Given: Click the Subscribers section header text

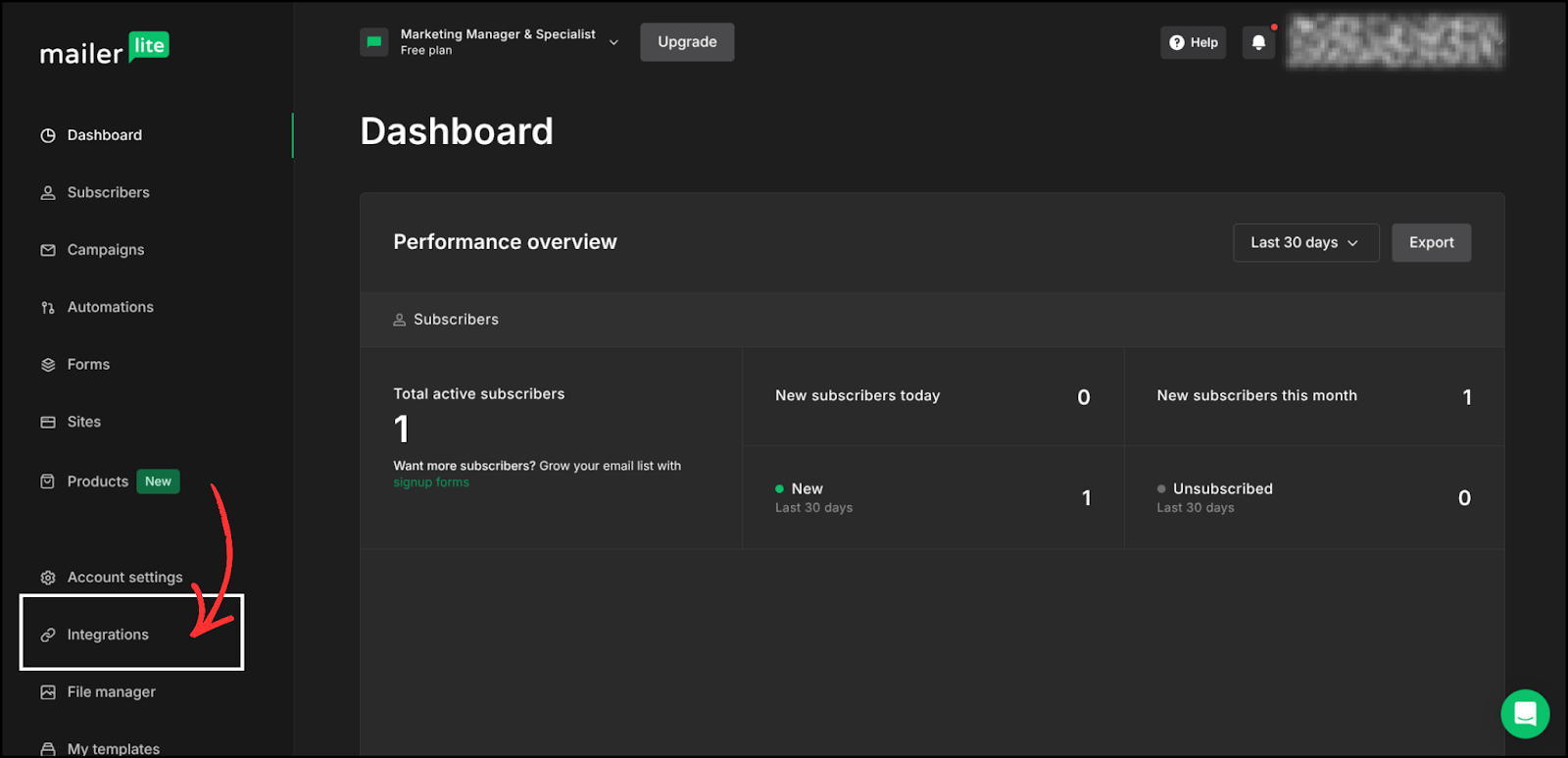Looking at the screenshot, I should click(x=456, y=320).
